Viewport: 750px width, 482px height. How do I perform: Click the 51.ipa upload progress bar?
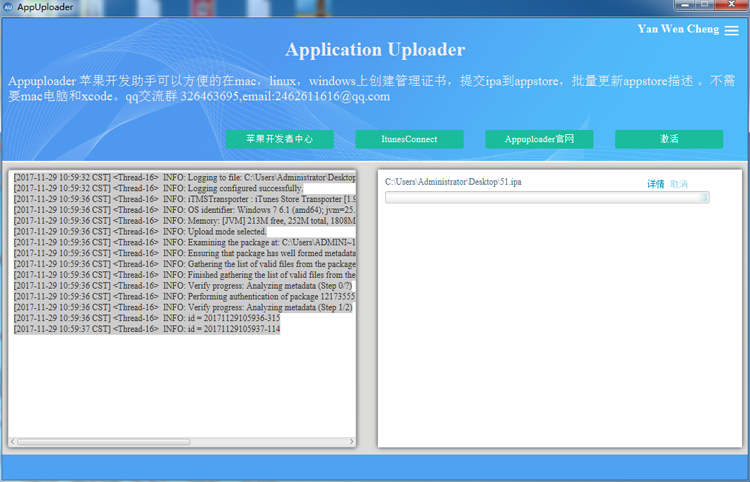(x=547, y=197)
